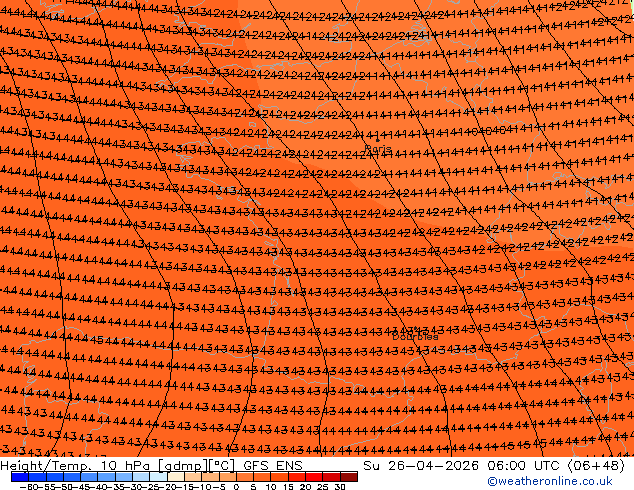The image size is (634, 490).
Task: Click the '[gdmp]' unit label
Action: click(183, 466)
